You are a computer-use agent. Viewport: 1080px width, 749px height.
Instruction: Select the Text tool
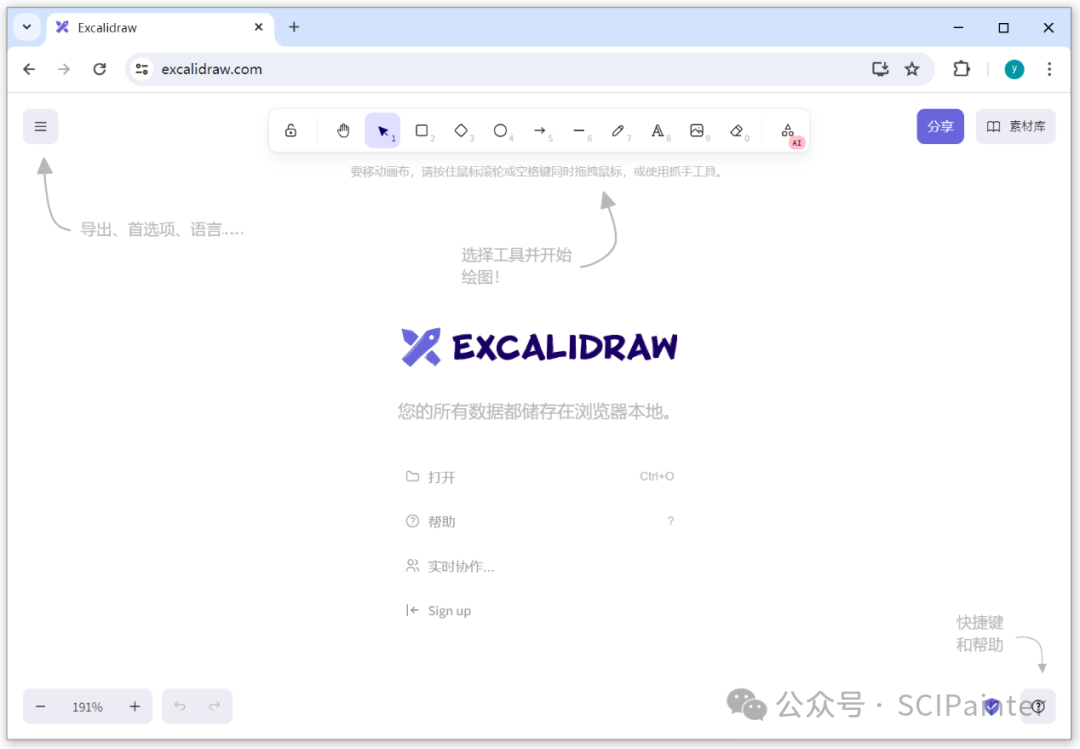click(x=658, y=130)
